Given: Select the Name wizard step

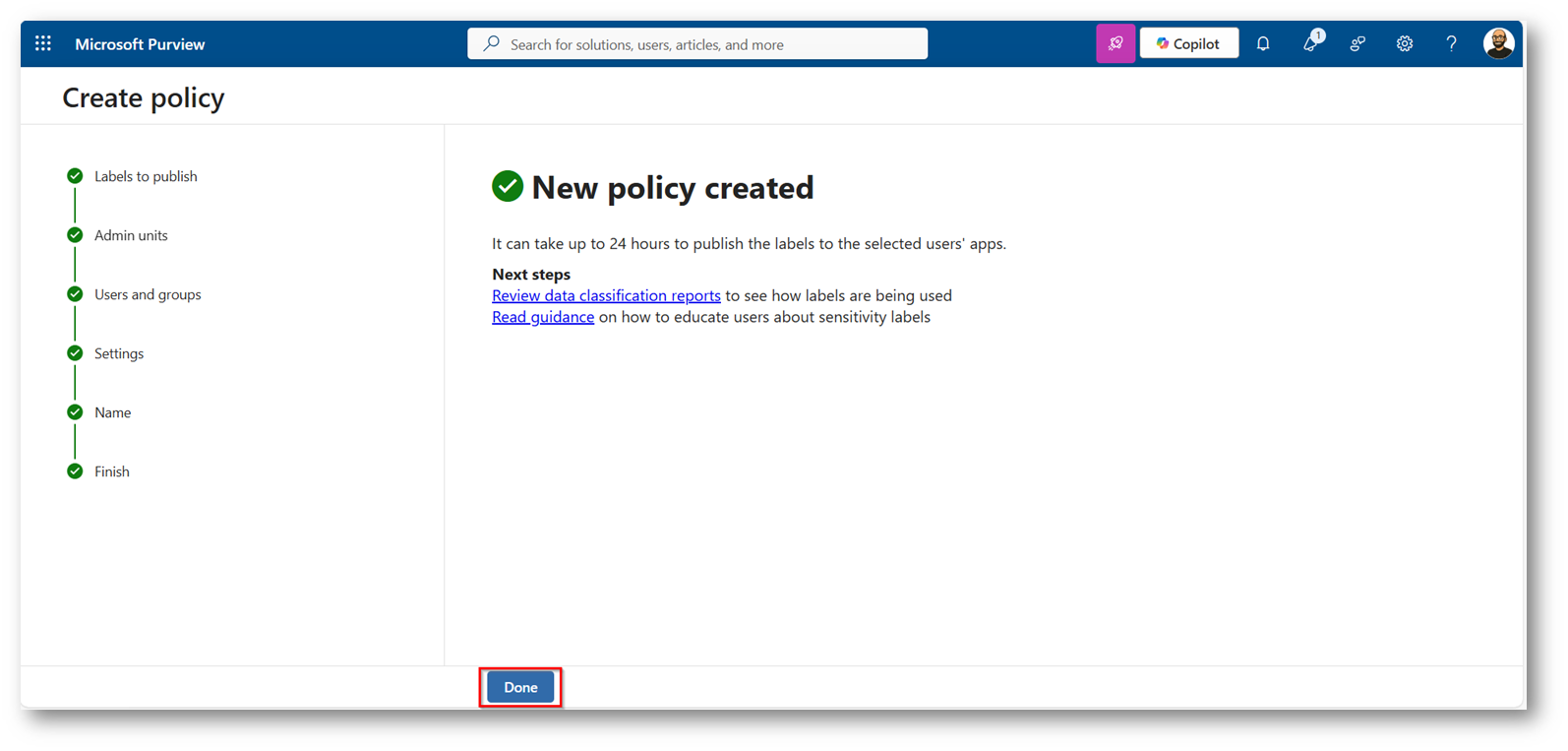Looking at the screenshot, I should tap(112, 412).
